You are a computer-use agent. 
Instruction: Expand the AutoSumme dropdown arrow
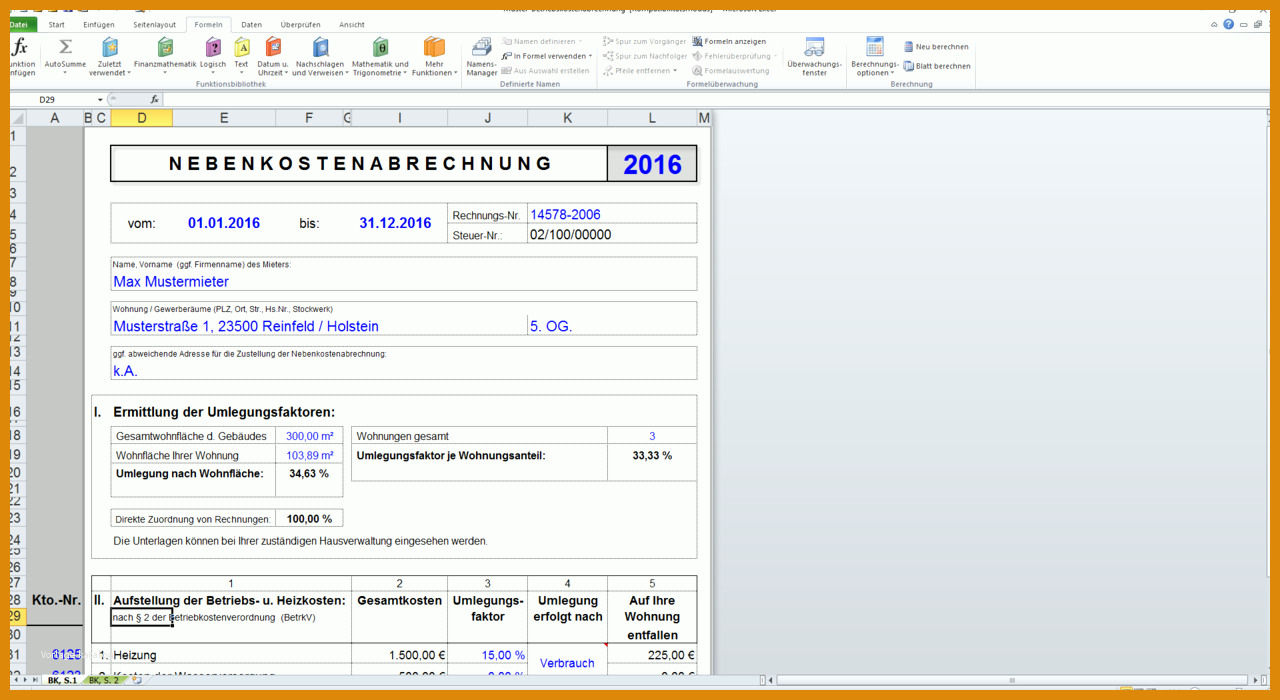[65, 72]
